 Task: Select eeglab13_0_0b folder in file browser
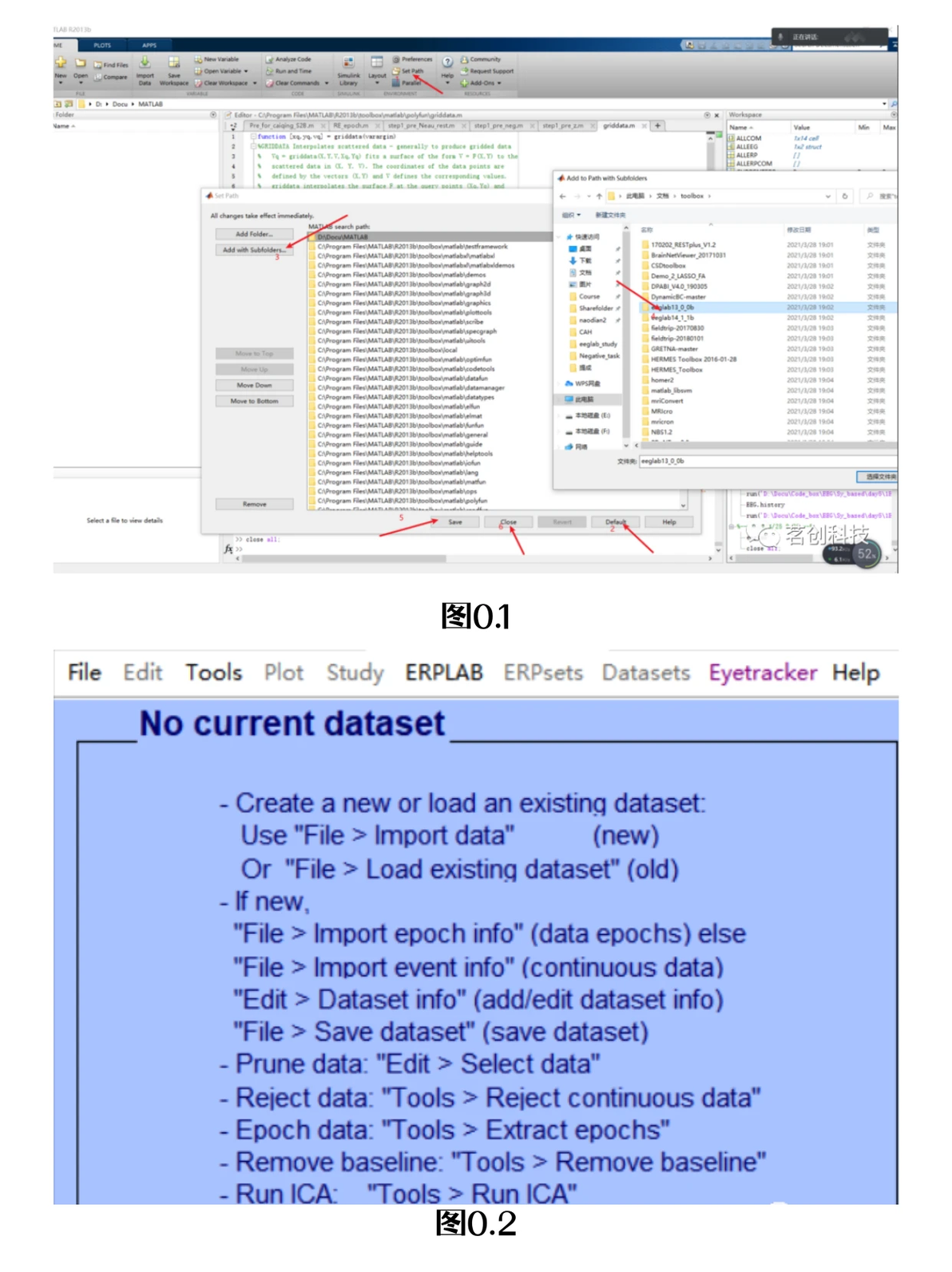(672, 307)
